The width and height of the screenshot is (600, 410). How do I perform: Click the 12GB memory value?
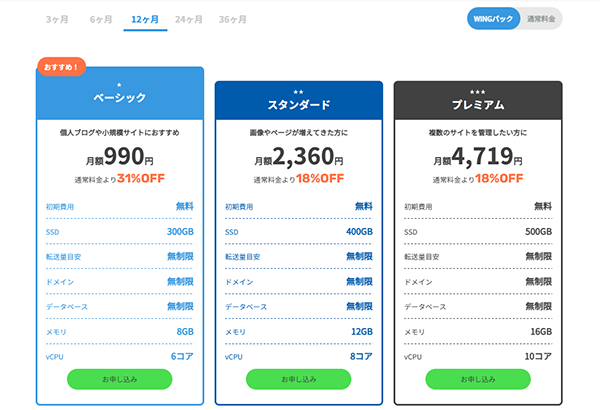(x=362, y=332)
